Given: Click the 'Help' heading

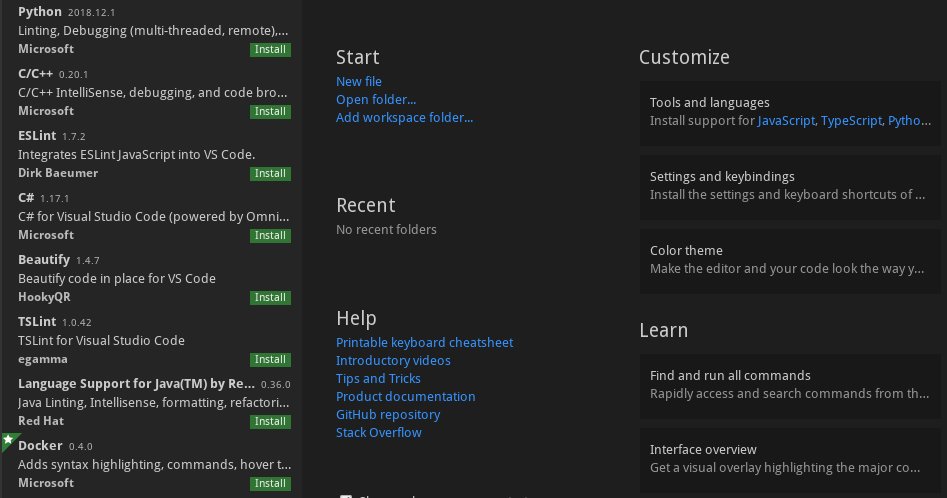Looking at the screenshot, I should pos(356,318).
